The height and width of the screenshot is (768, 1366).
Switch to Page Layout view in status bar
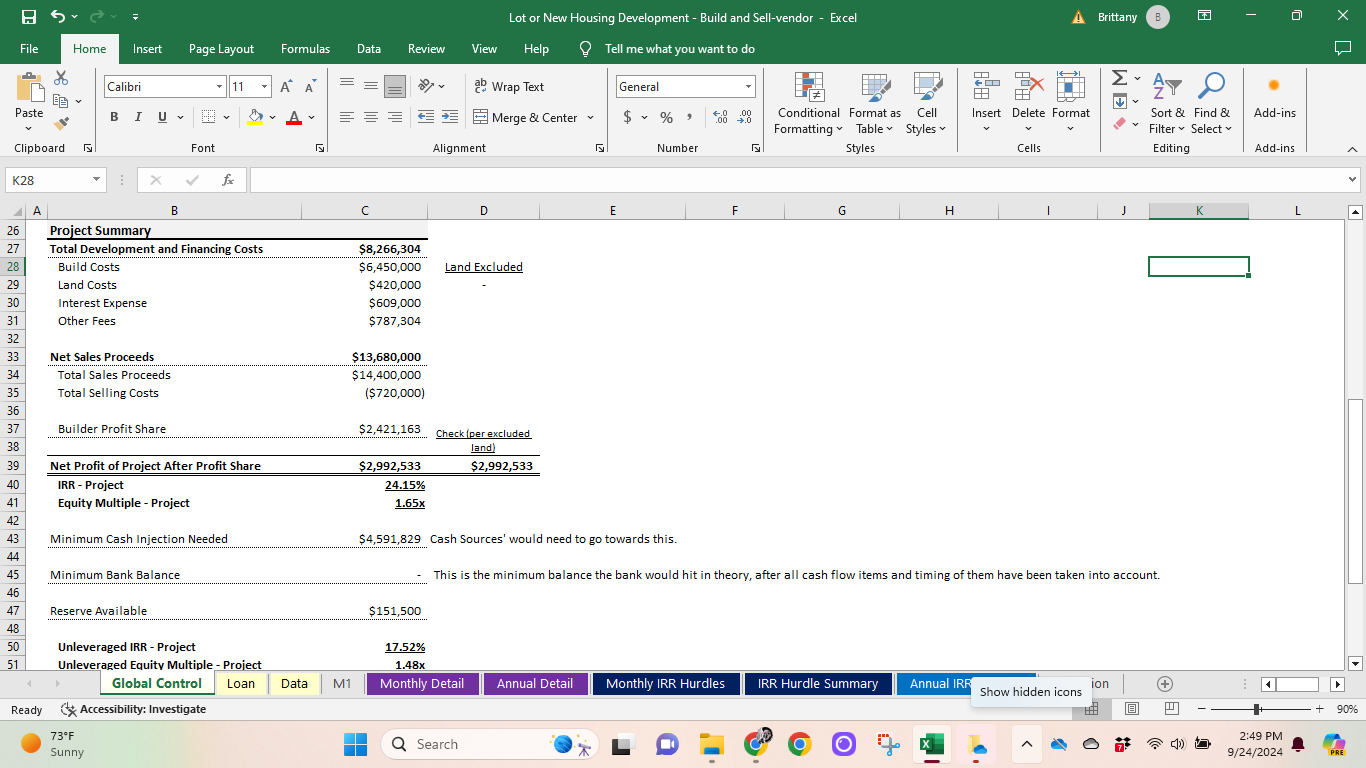click(1132, 709)
